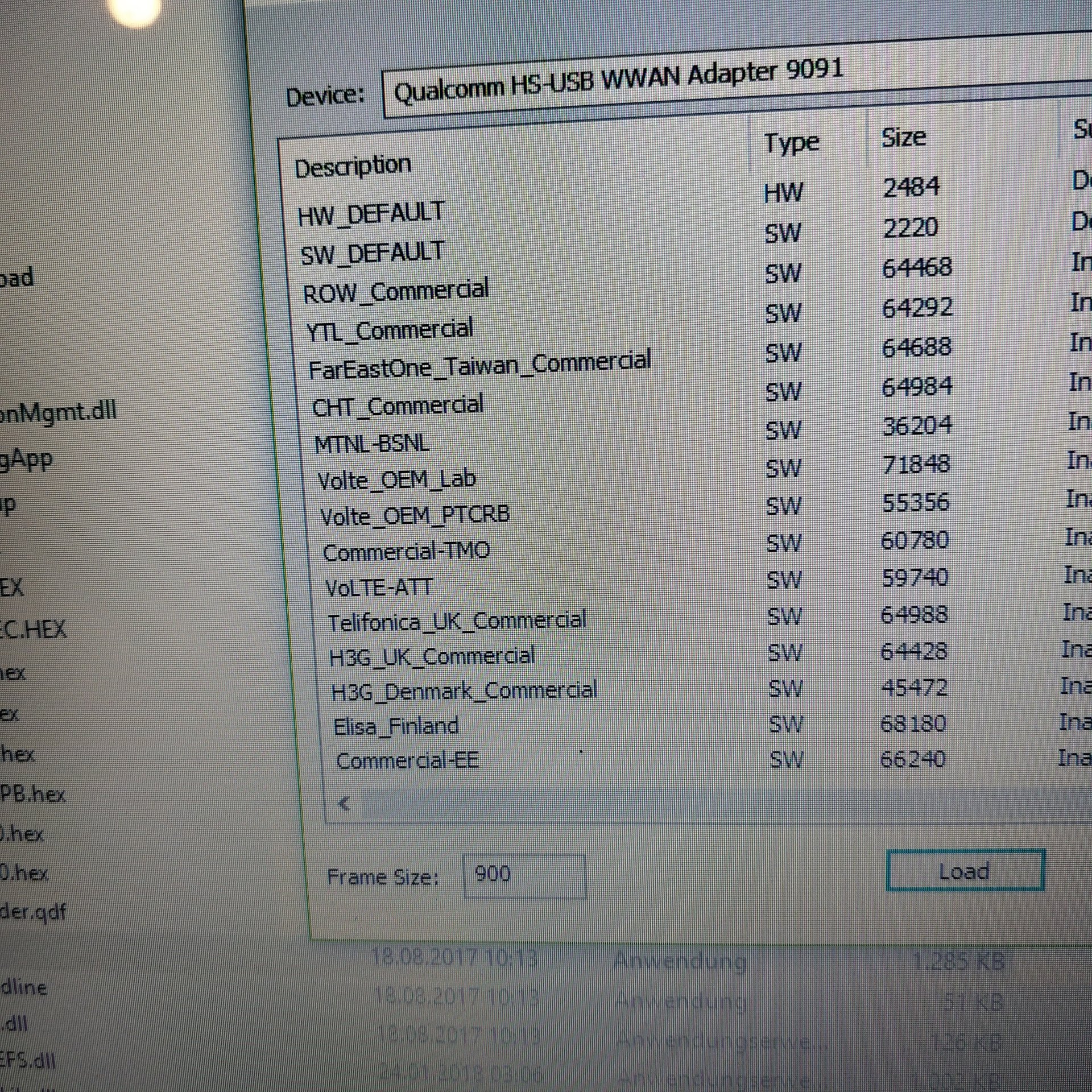Image resolution: width=1092 pixels, height=1092 pixels.
Task: Click the size value 68180
Action: point(913,723)
